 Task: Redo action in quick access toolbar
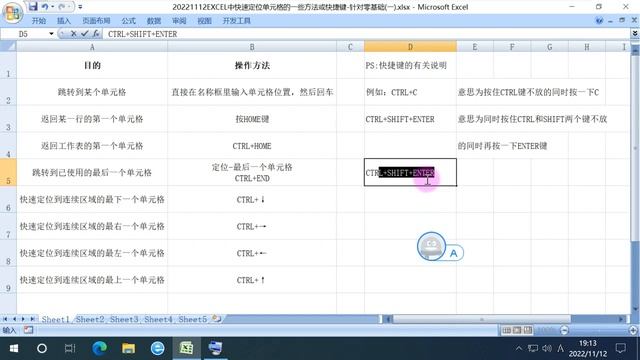pos(62,7)
